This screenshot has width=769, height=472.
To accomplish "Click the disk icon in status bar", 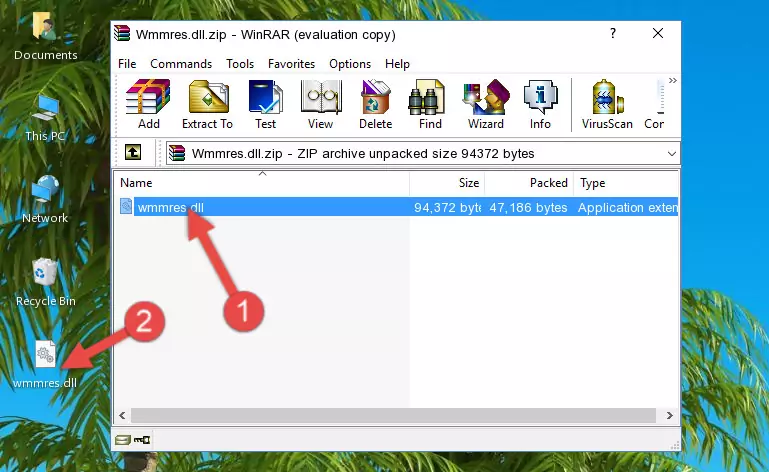I will (123, 440).
